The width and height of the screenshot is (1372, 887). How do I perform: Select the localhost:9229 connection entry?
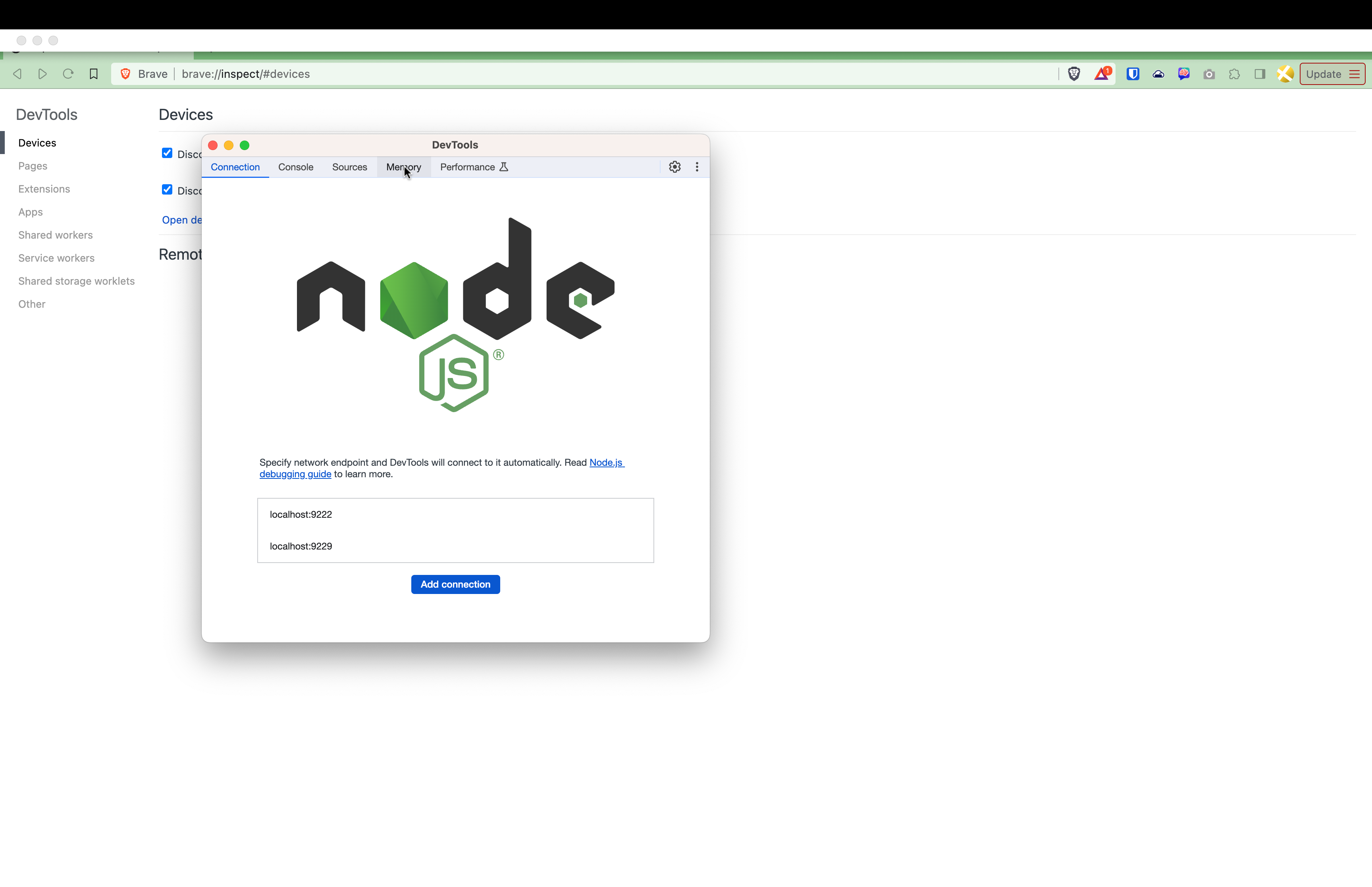(455, 546)
